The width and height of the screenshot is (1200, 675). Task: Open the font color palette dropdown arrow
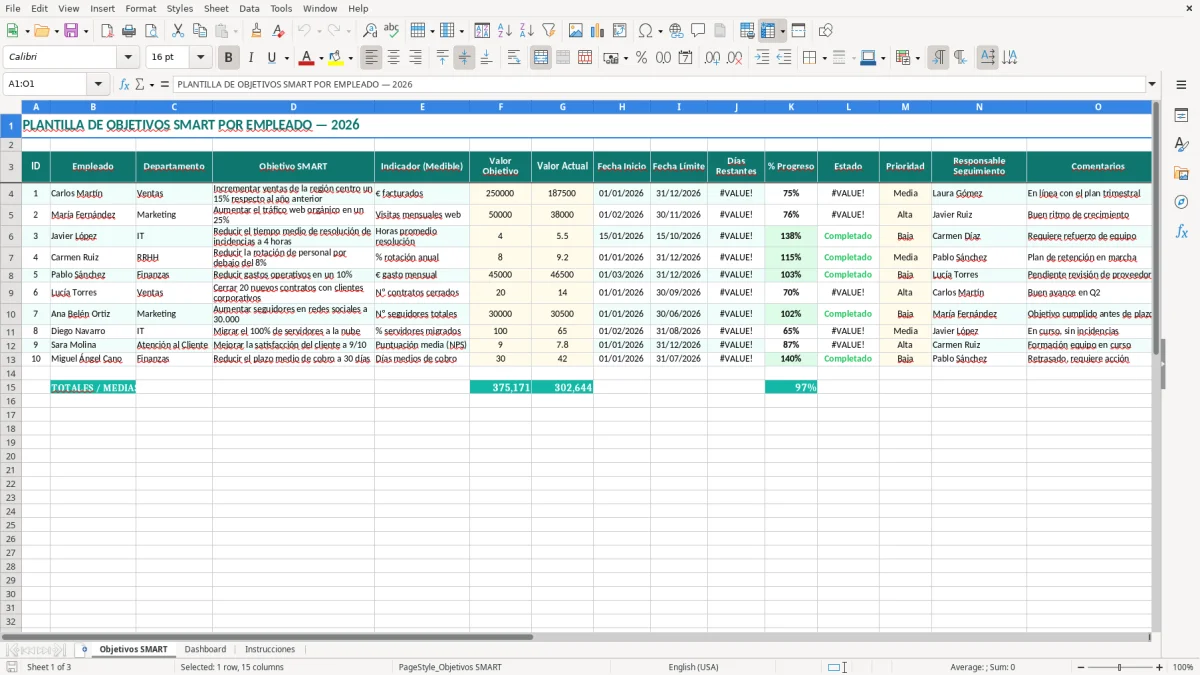pos(321,58)
